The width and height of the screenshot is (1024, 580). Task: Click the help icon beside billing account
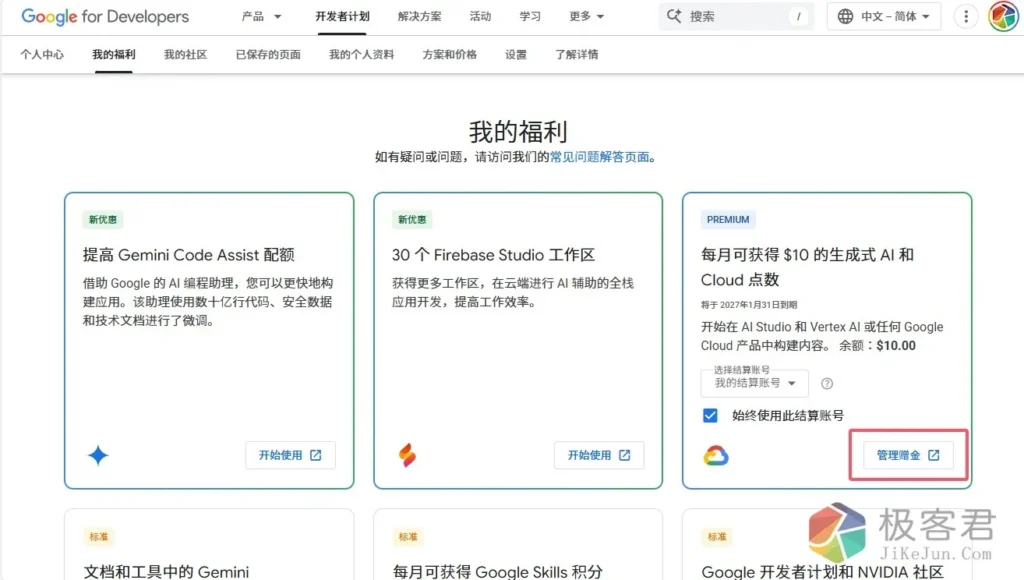pos(827,383)
